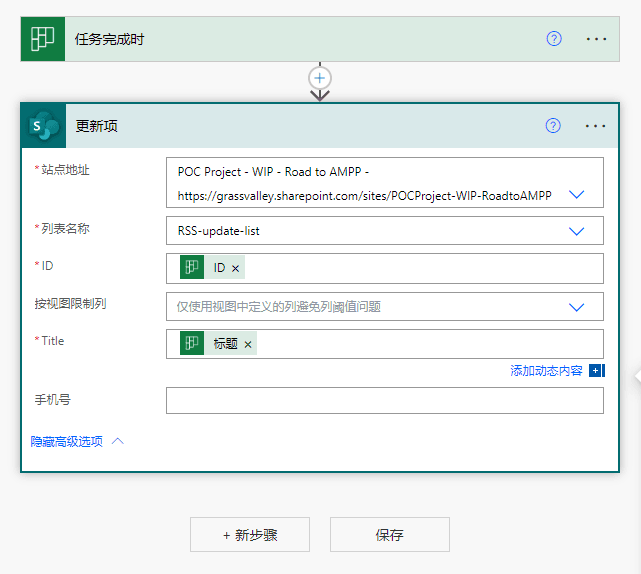
Task: Click the 手机号 input field
Action: click(x=384, y=401)
